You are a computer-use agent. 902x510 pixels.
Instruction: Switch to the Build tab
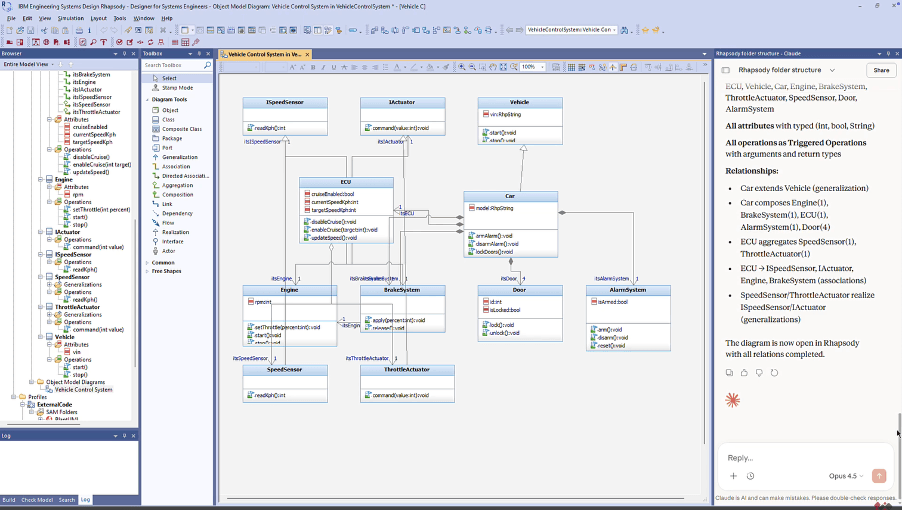pos(9,500)
